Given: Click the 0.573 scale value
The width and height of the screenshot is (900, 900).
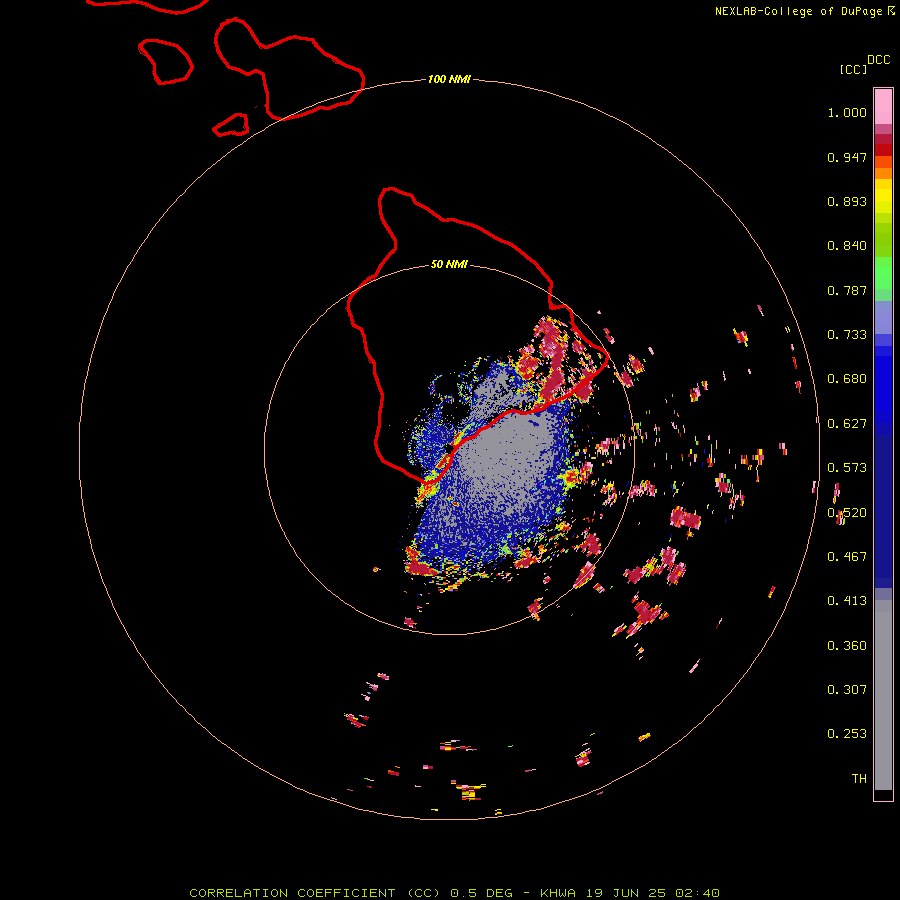Looking at the screenshot, I should pos(847,468).
